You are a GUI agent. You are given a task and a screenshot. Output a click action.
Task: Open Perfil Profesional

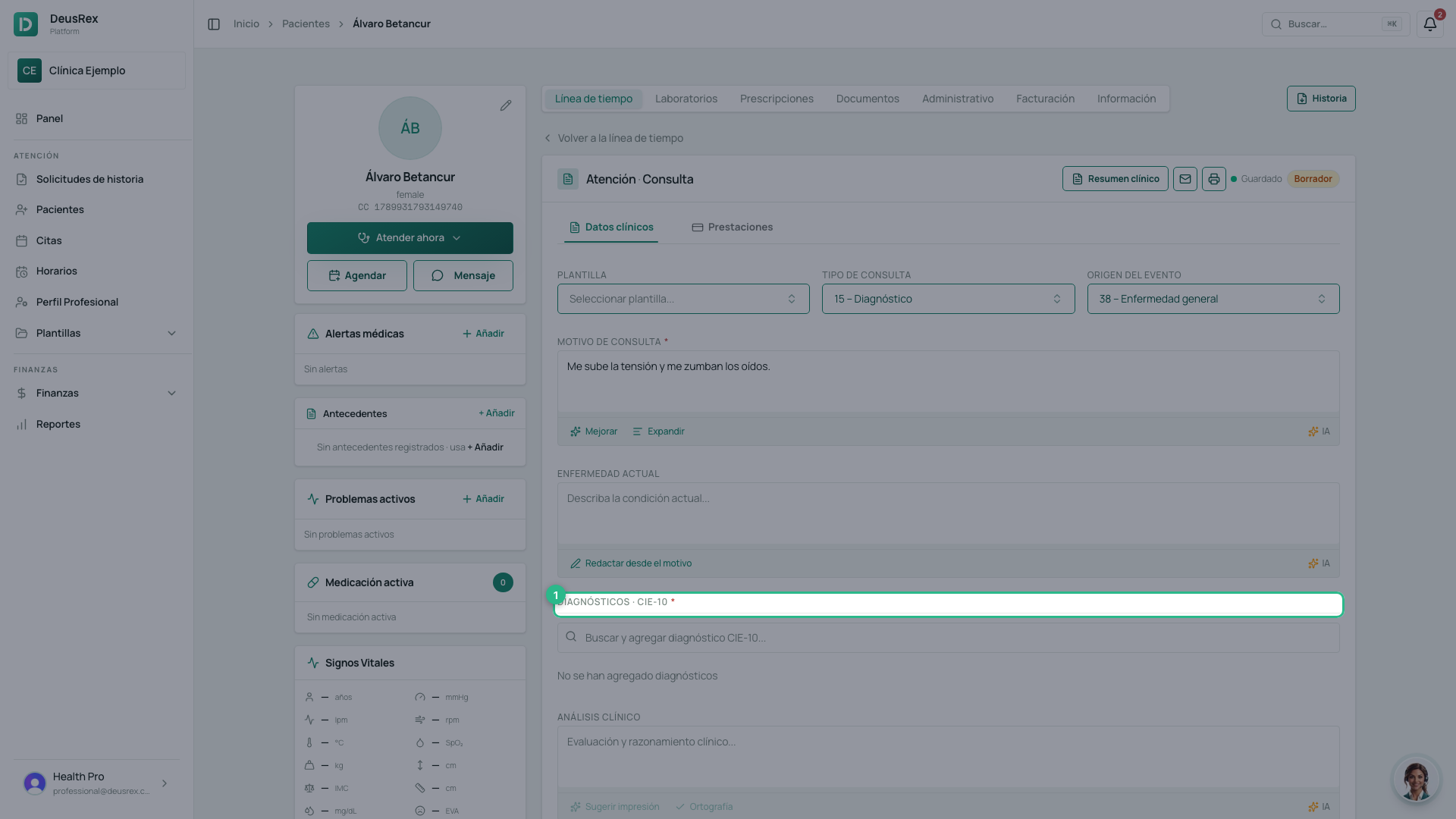(96, 302)
